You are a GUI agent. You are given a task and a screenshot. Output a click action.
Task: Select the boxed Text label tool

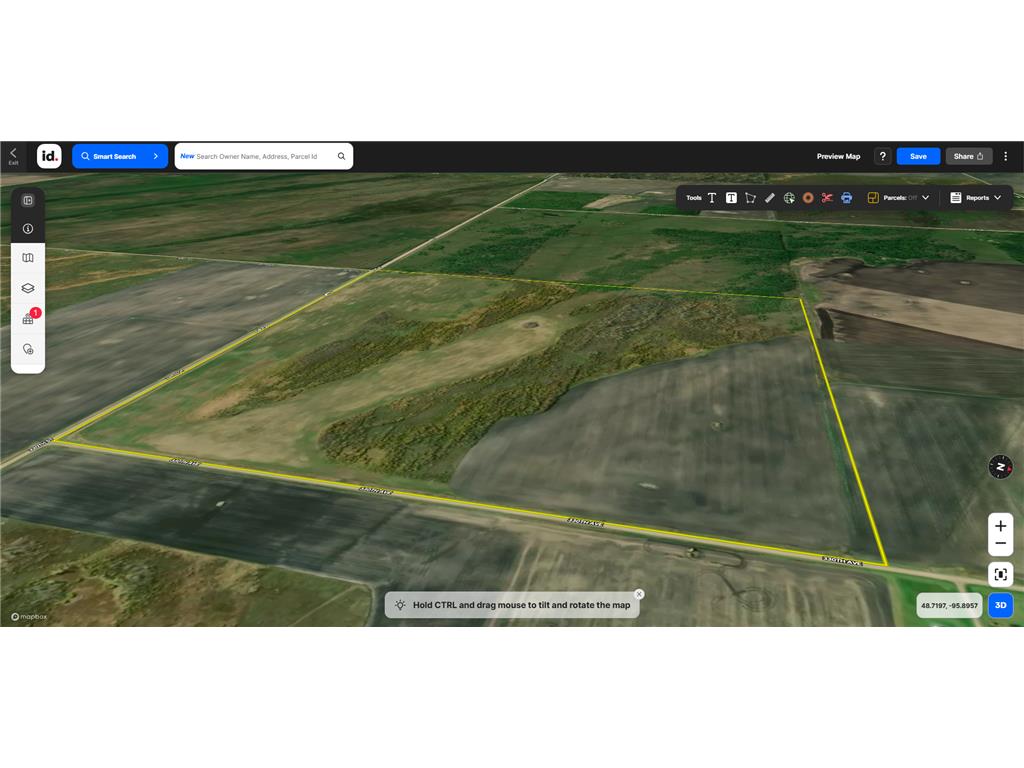tap(731, 198)
